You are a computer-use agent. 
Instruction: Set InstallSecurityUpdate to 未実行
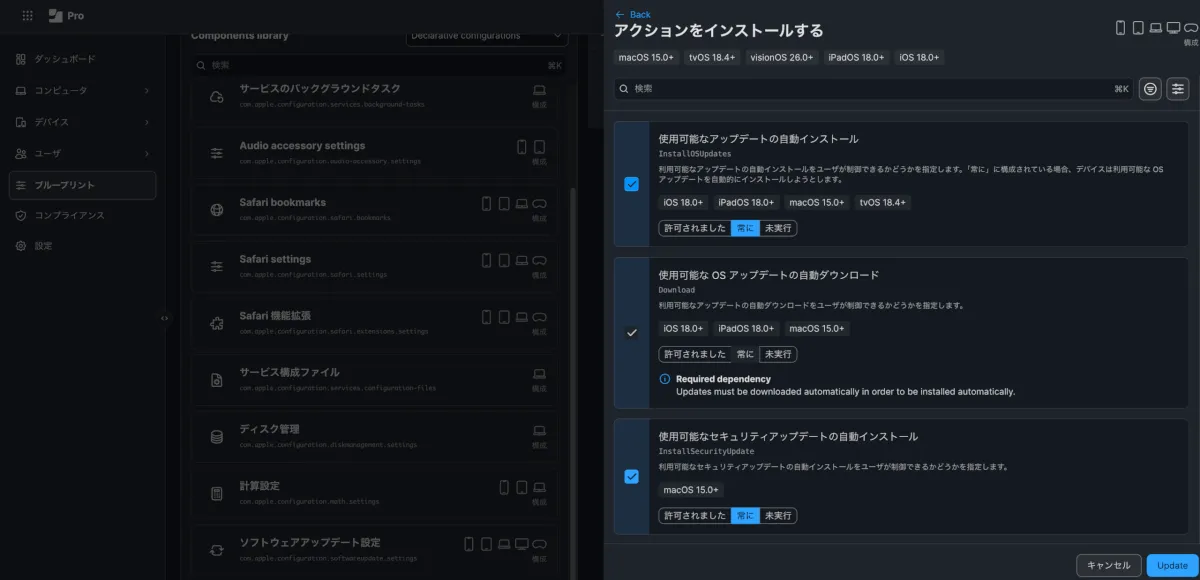click(778, 516)
